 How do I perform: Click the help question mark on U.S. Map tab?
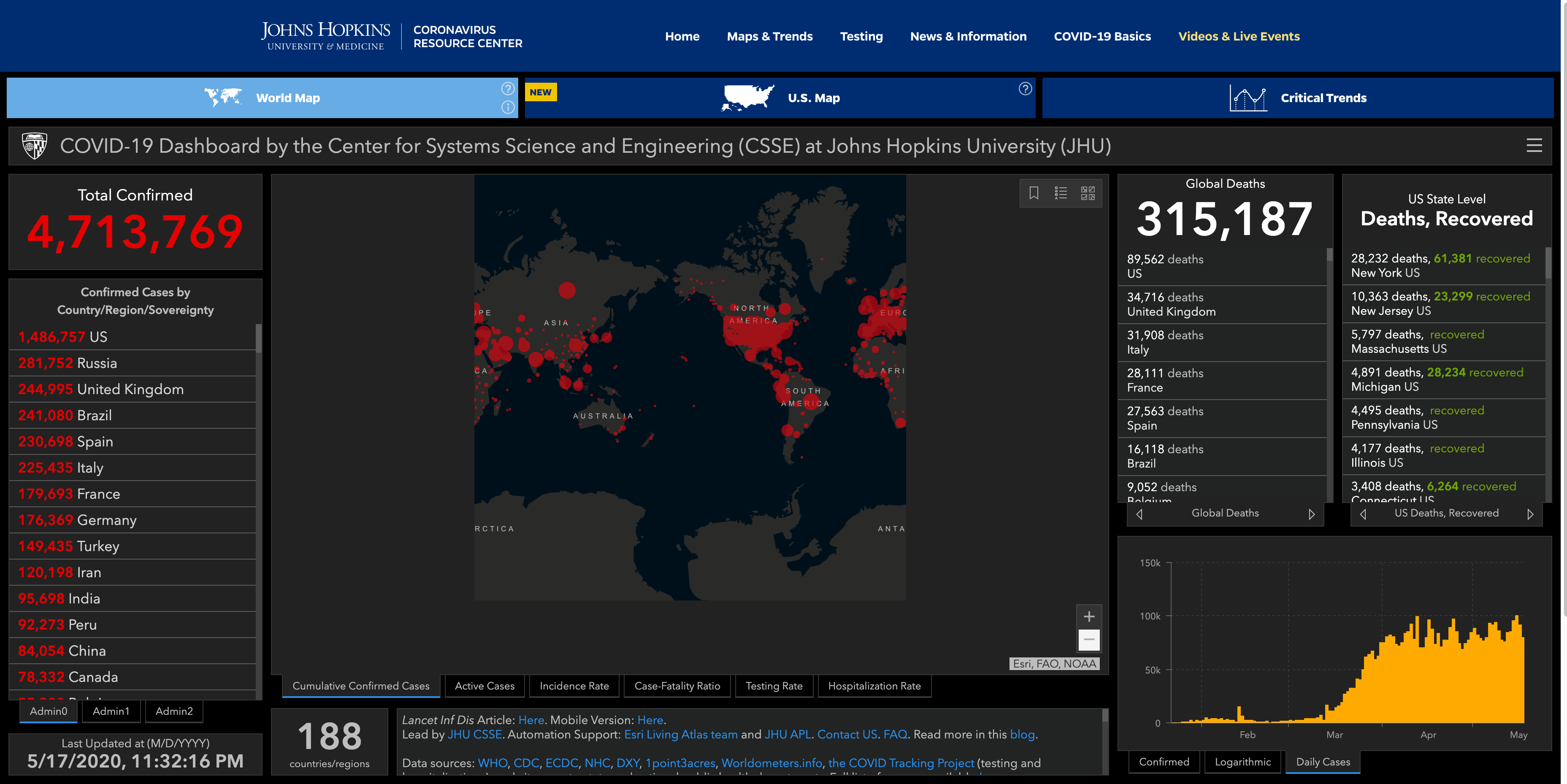1025,89
